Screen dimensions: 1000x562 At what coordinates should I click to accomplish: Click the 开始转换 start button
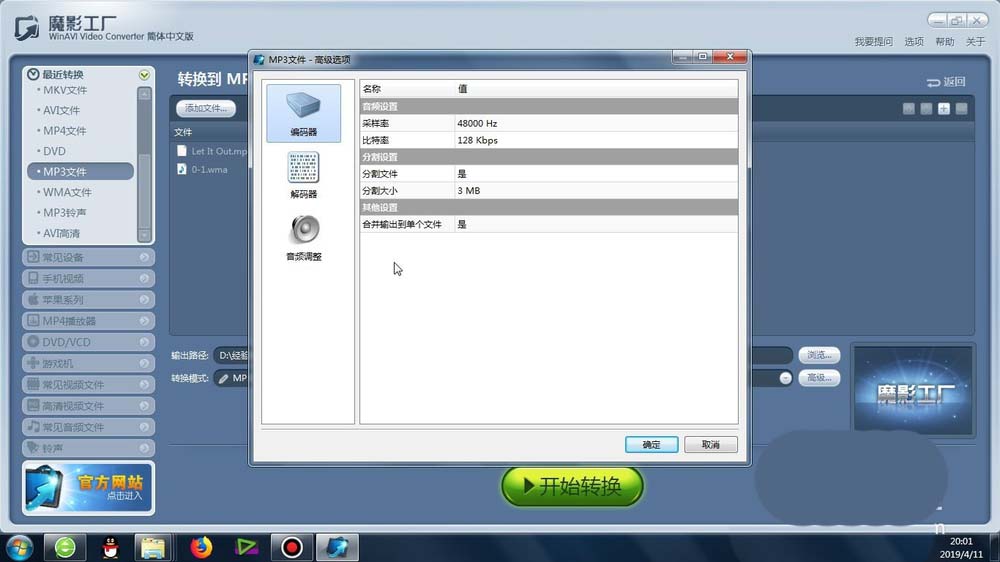[572, 487]
